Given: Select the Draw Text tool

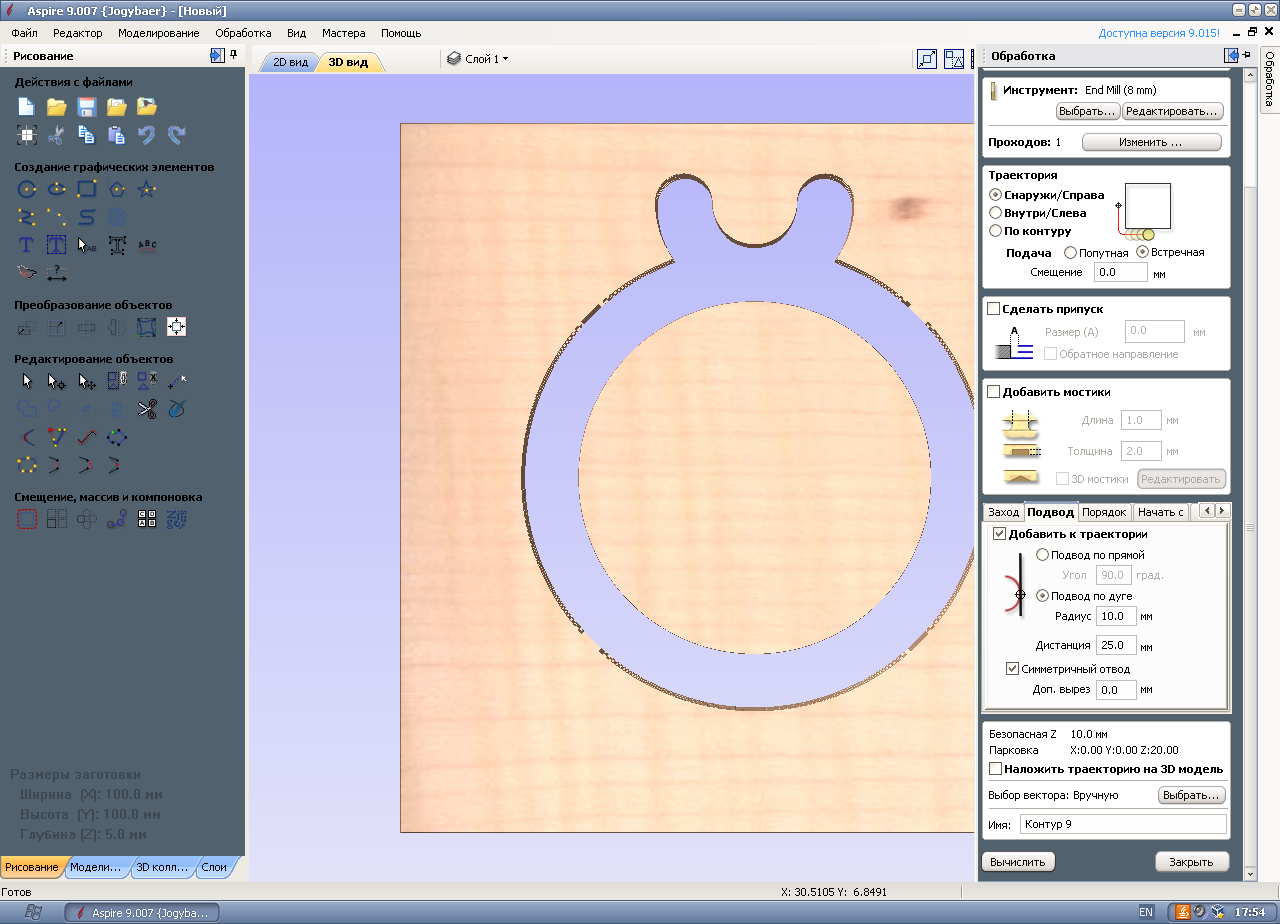Looking at the screenshot, I should coord(27,244).
